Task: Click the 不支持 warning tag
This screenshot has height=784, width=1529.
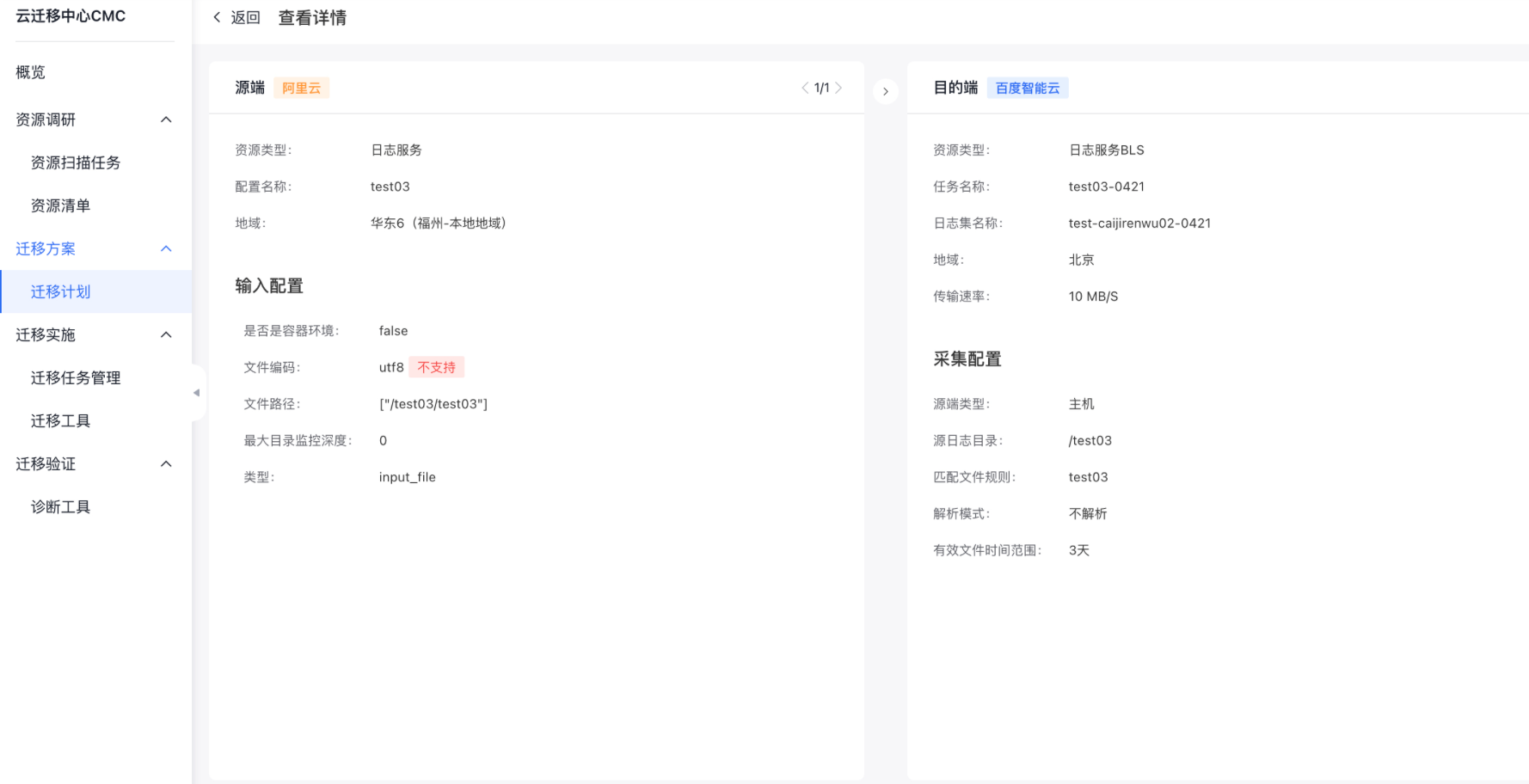Action: pos(437,367)
